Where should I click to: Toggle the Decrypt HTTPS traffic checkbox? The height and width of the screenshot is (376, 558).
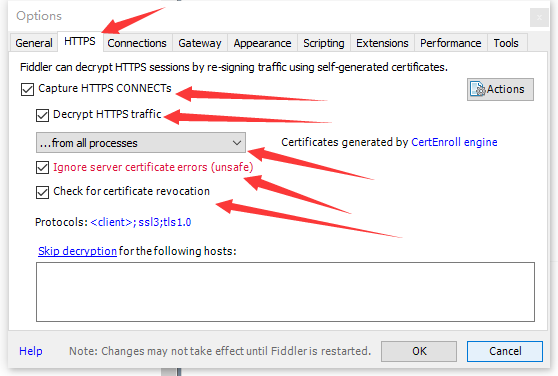point(42,115)
